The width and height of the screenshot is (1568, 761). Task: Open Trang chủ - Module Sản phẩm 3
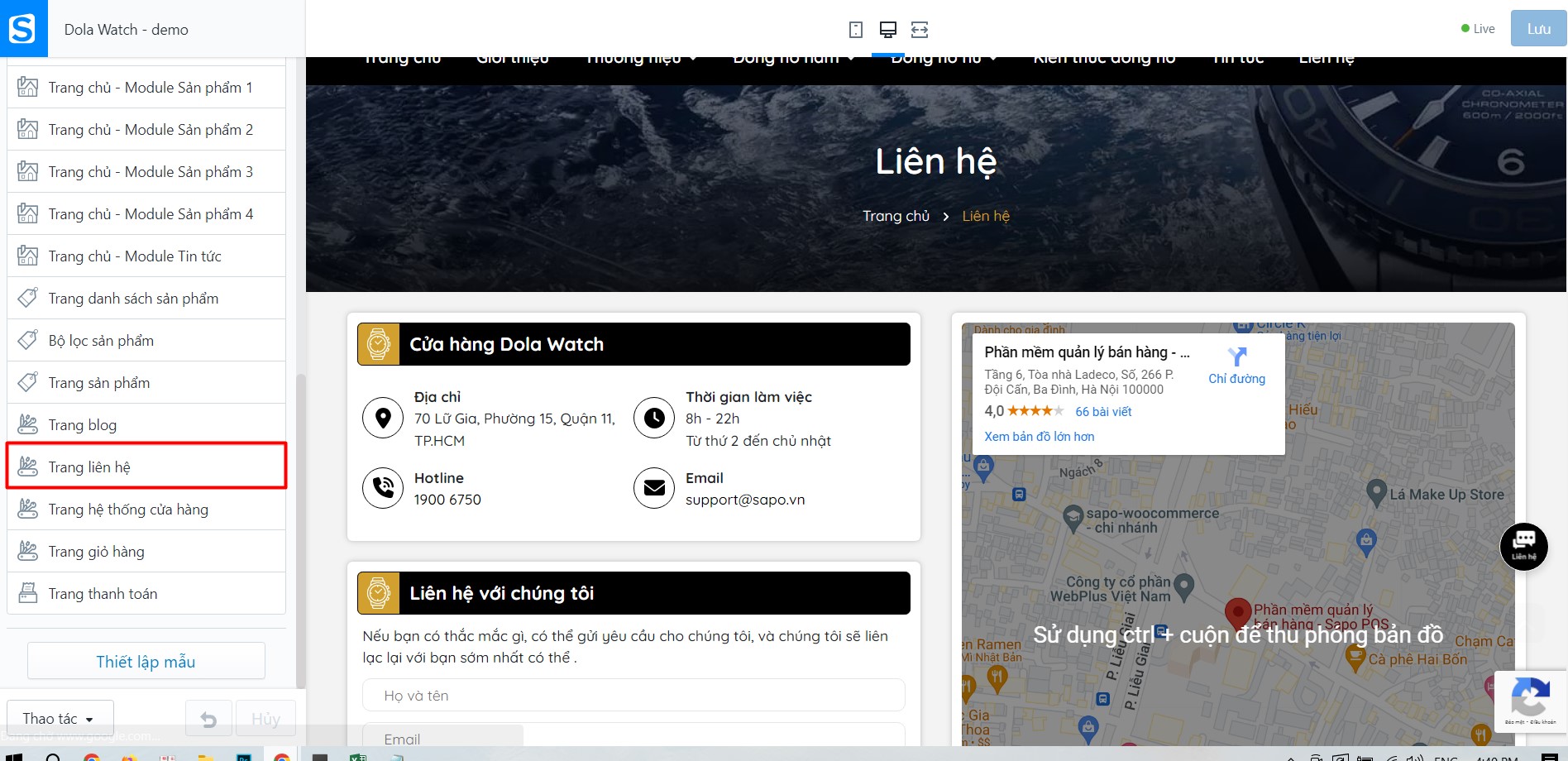(x=146, y=171)
